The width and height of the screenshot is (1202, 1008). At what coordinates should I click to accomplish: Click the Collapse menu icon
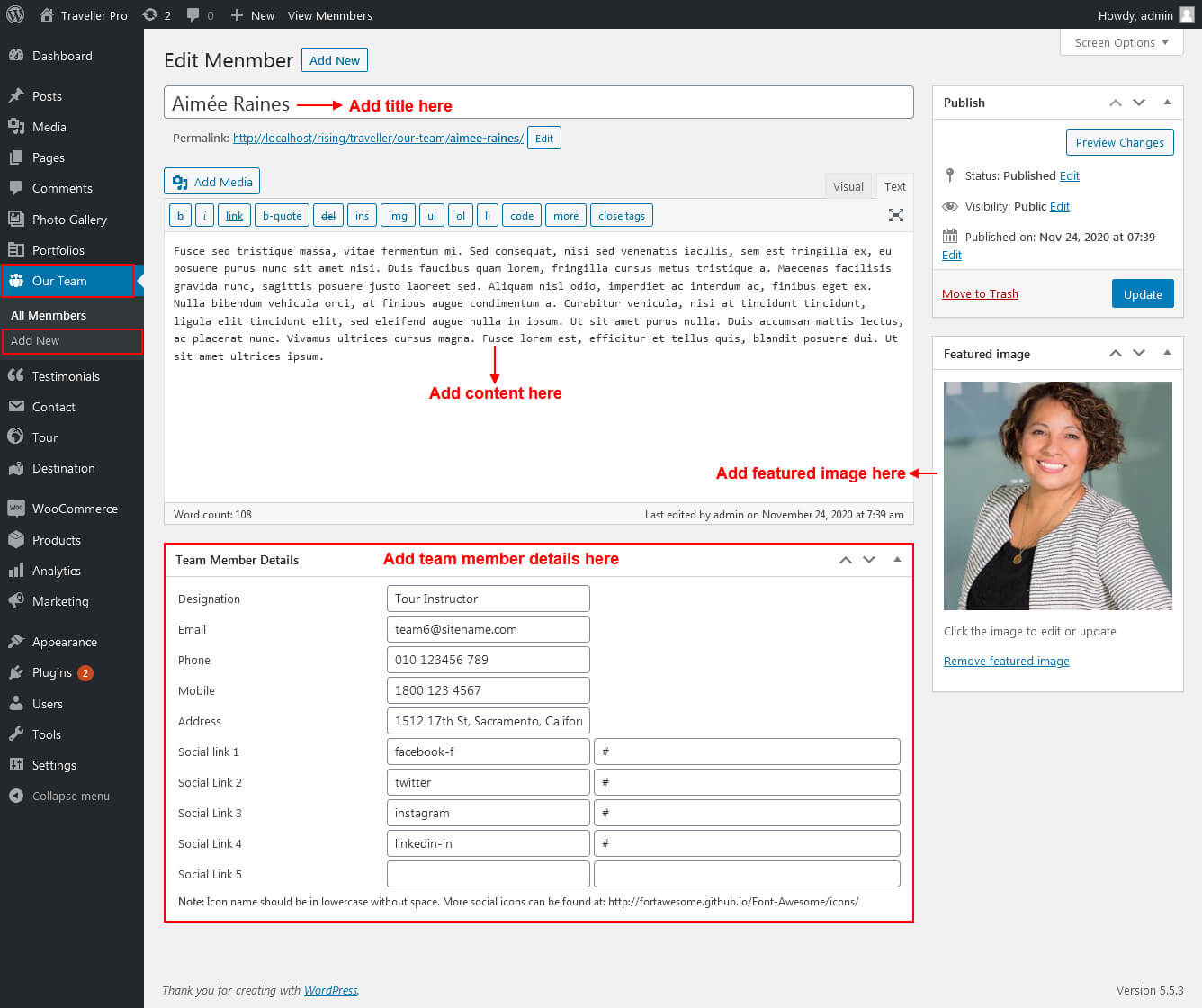pos(15,796)
